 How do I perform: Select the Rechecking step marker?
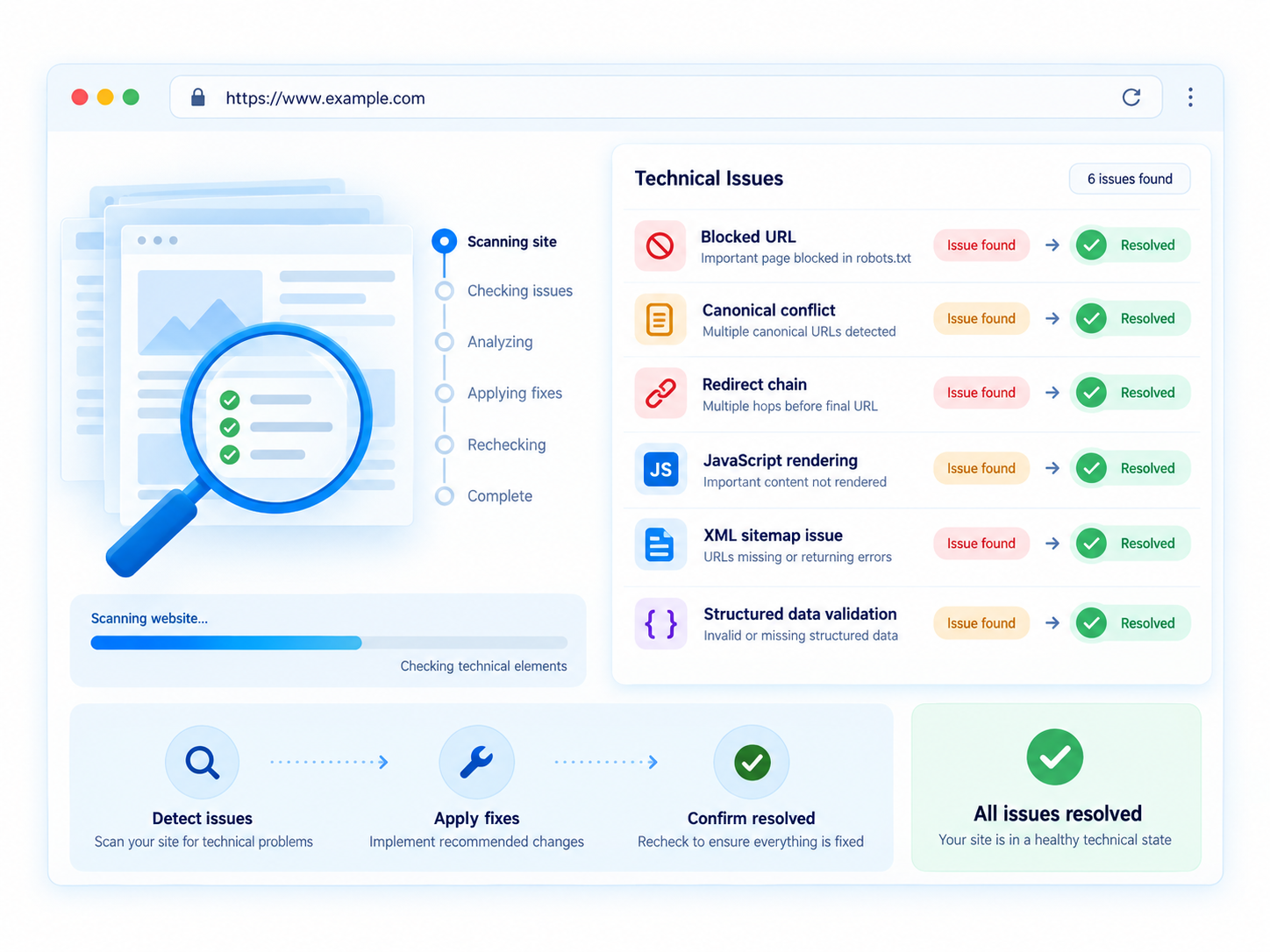coord(445,444)
